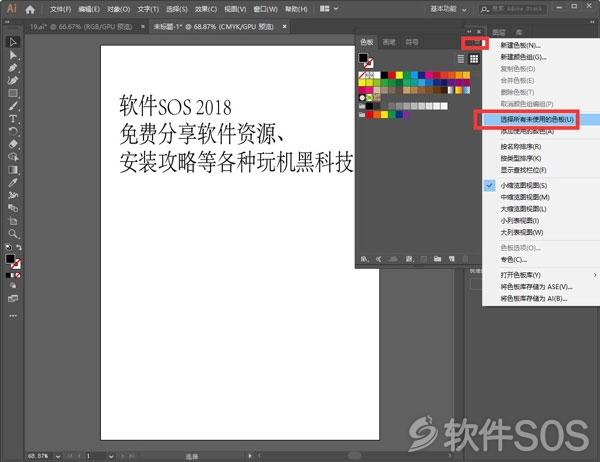Image resolution: width=600 pixels, height=462 pixels.
Task: Click the toolbar fill color box
Action: 10,259
